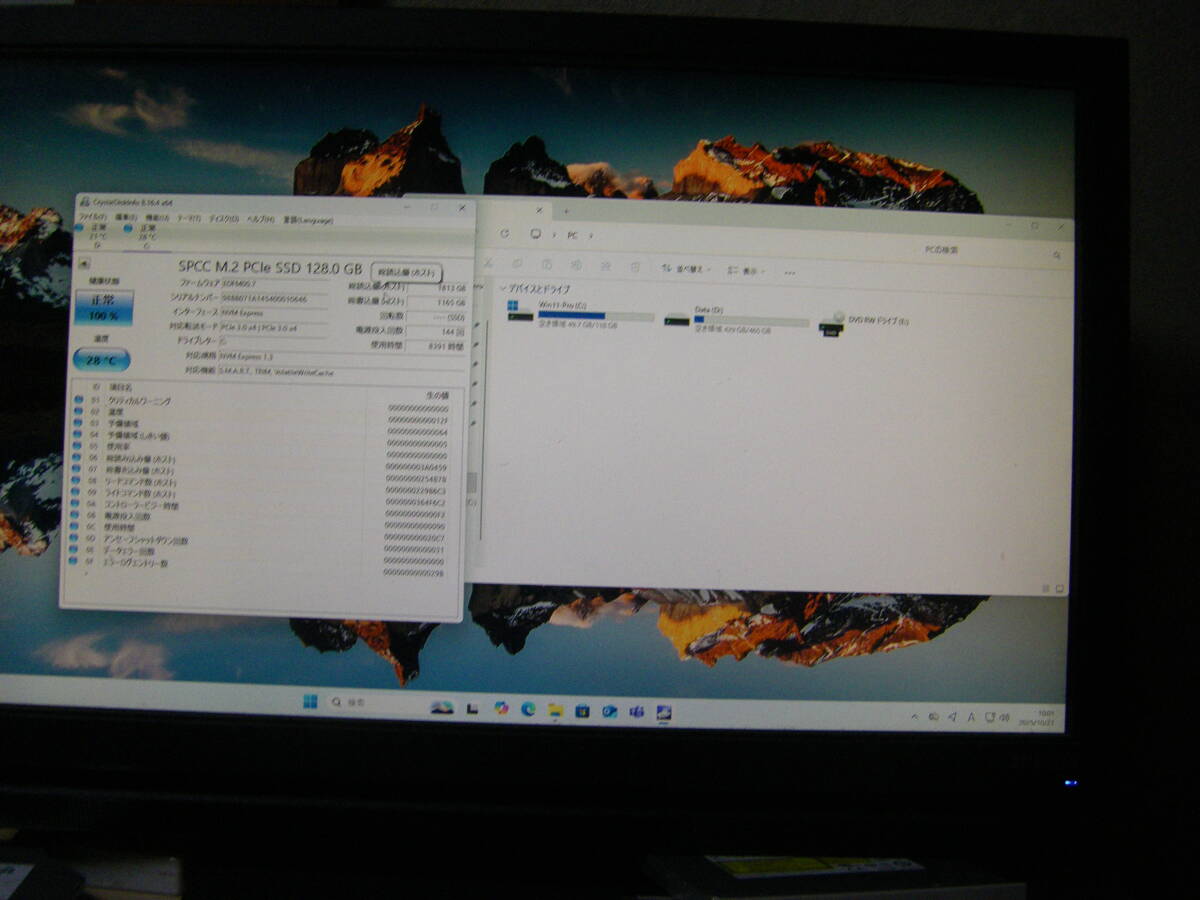Open the ファイル(F) menu in CrystalDiskInfo
This screenshot has width=1200, height=900.
coord(92,217)
